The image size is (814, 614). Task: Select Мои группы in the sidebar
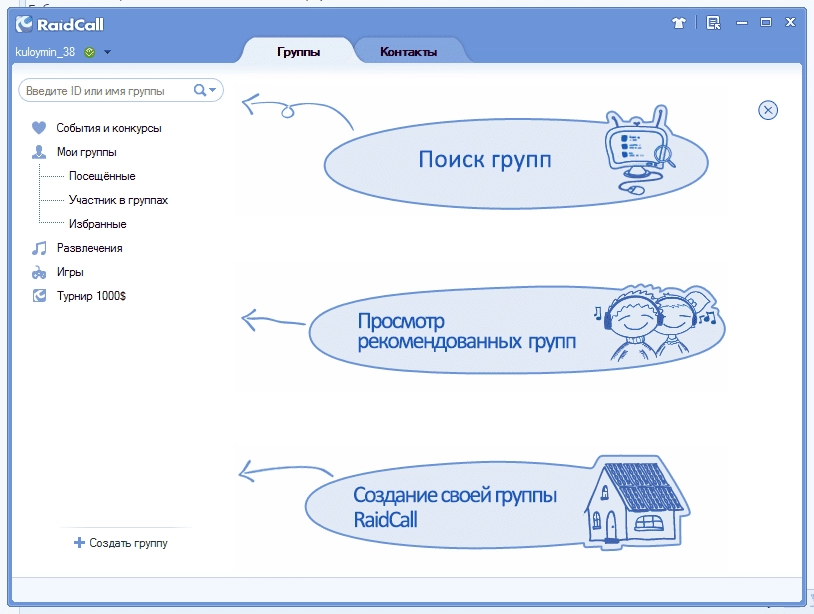[87, 152]
